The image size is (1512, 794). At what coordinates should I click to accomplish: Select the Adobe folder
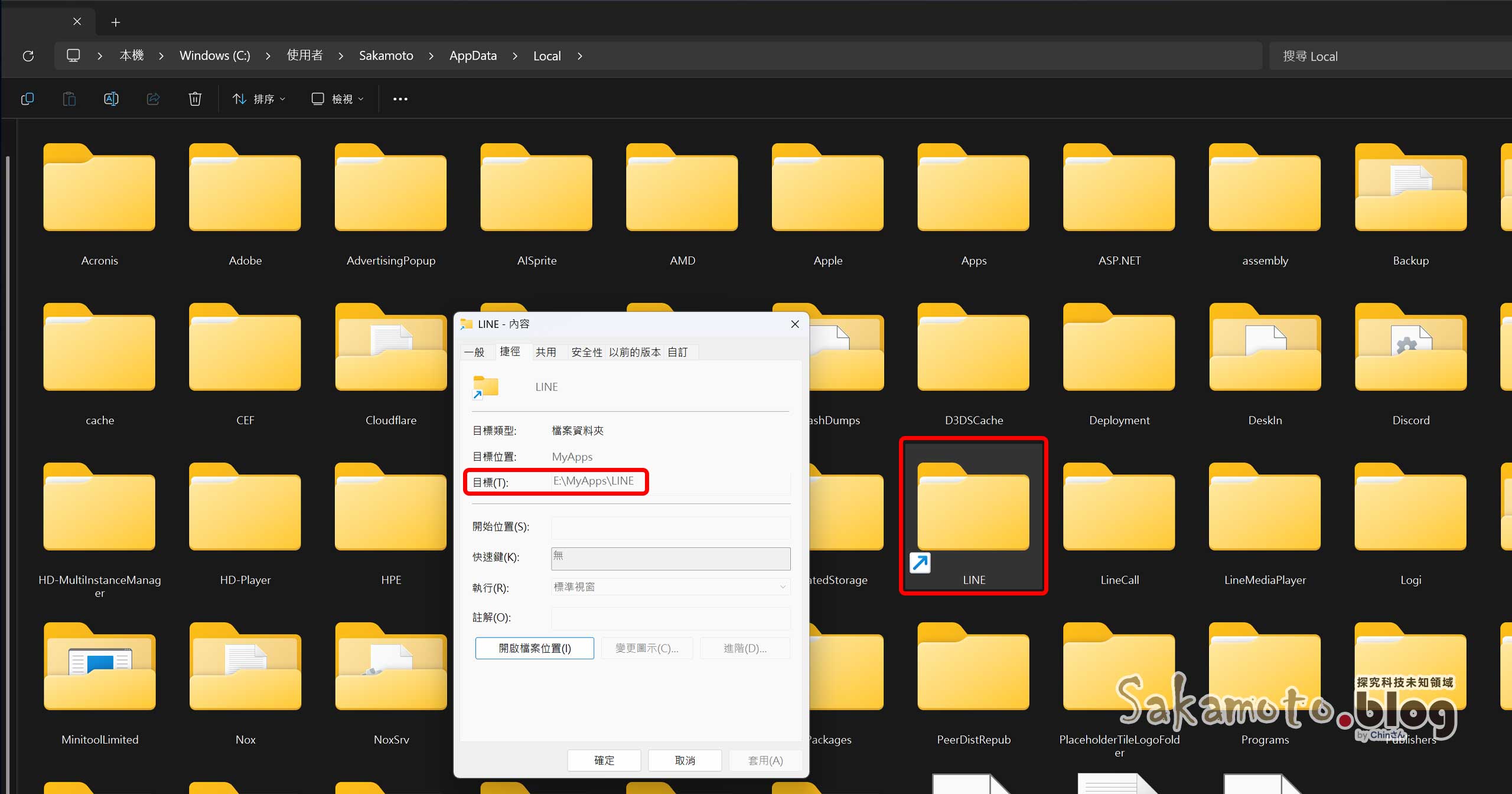245,204
